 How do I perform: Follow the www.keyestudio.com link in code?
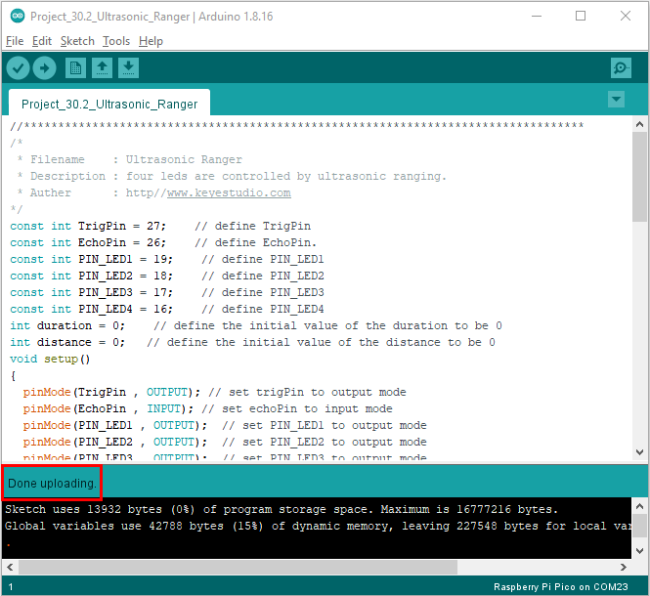tap(229, 193)
